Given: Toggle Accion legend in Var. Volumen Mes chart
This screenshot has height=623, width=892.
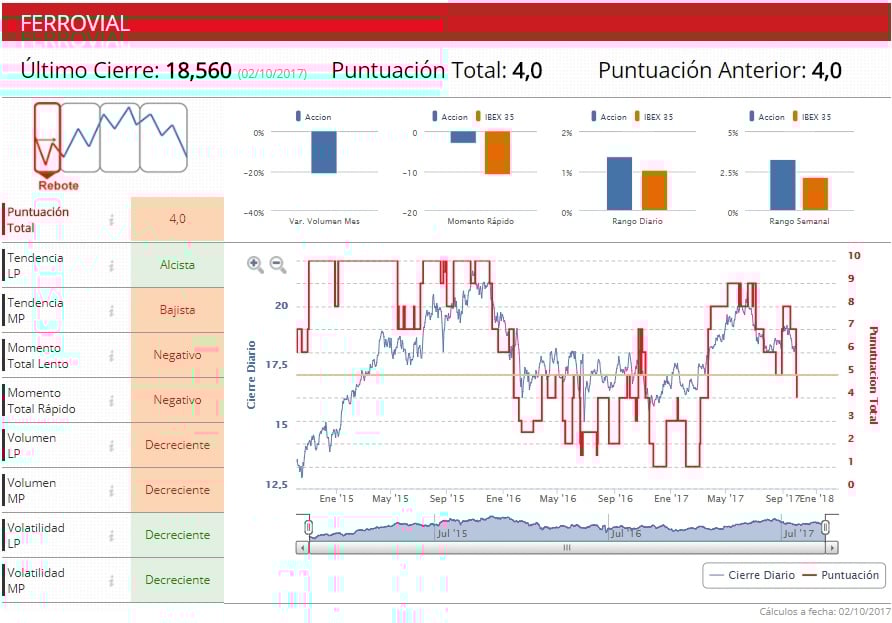Looking at the screenshot, I should (x=313, y=117).
